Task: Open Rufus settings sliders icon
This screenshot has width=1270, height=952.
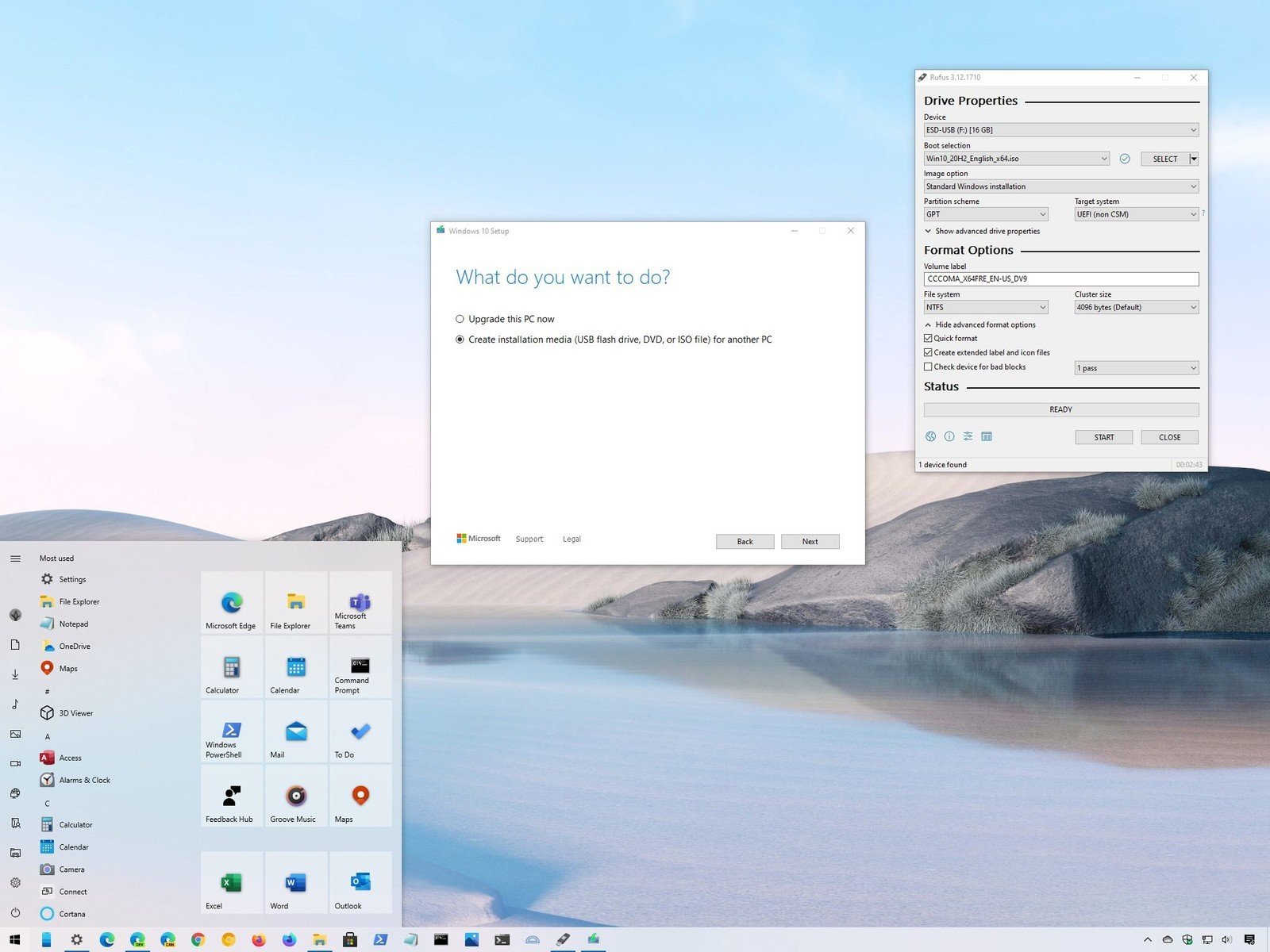Action: point(968,436)
